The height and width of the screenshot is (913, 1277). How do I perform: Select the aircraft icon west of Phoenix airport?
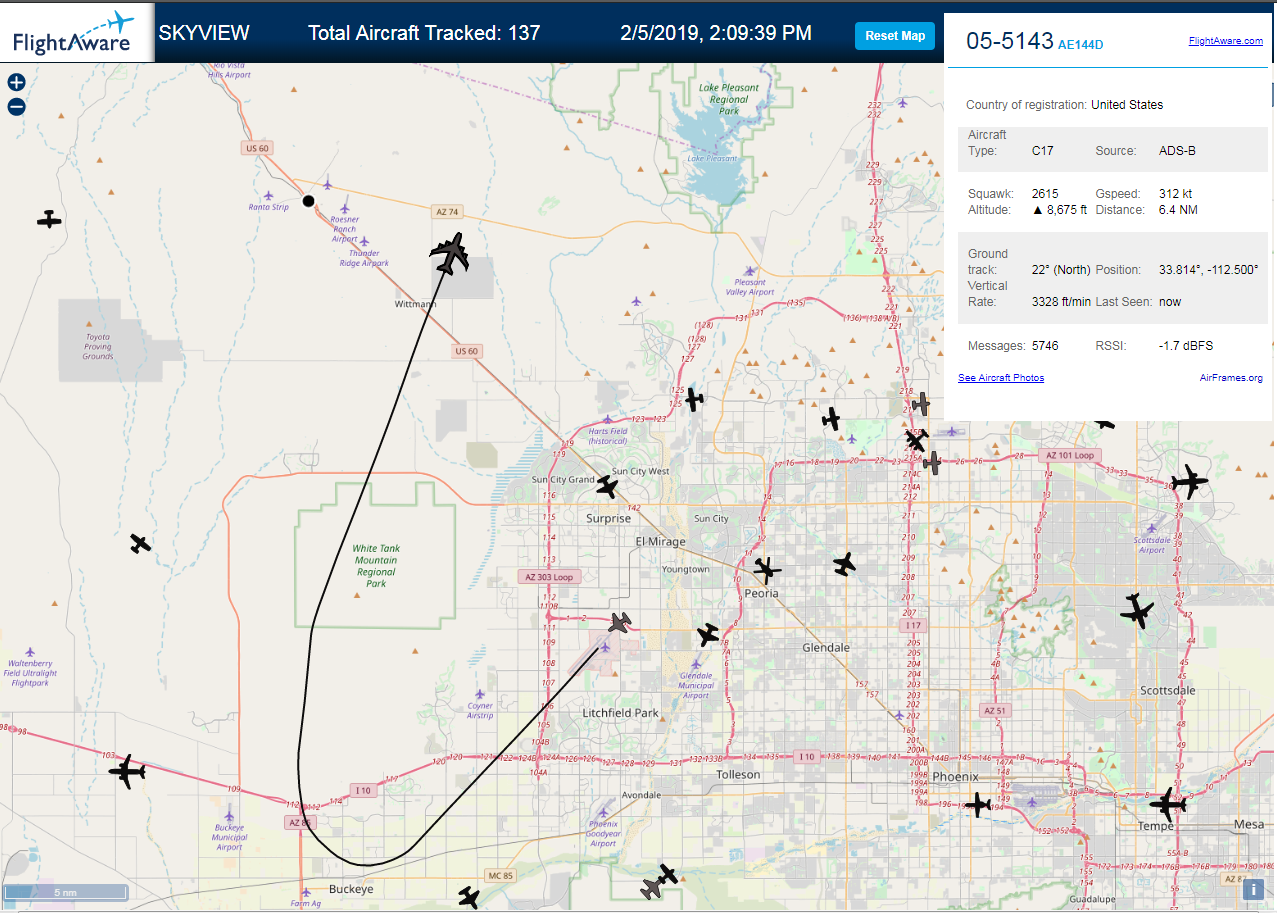click(977, 804)
